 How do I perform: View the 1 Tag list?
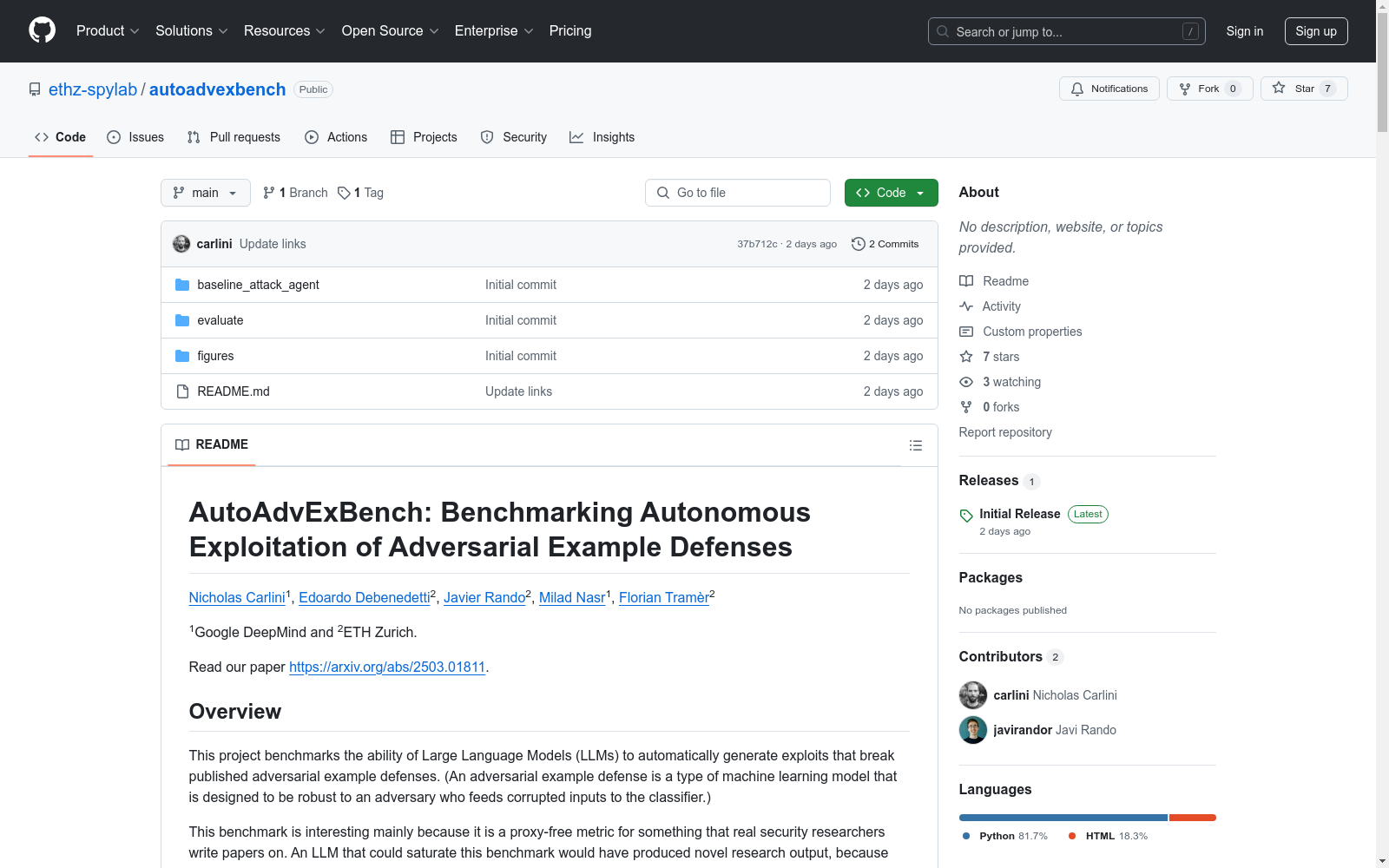[x=361, y=193]
